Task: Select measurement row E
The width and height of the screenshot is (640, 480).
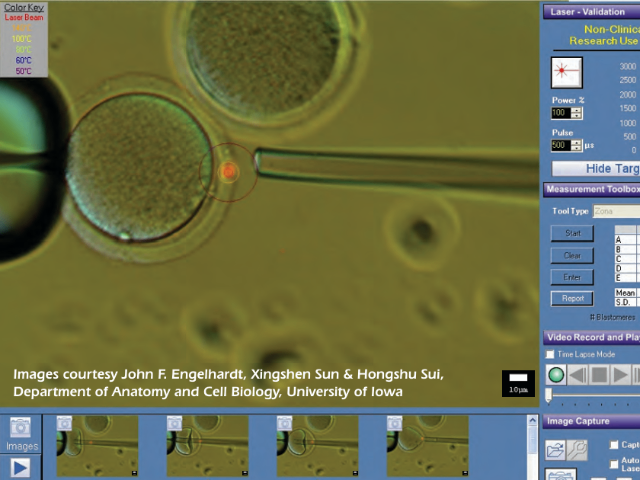Action: (x=627, y=278)
